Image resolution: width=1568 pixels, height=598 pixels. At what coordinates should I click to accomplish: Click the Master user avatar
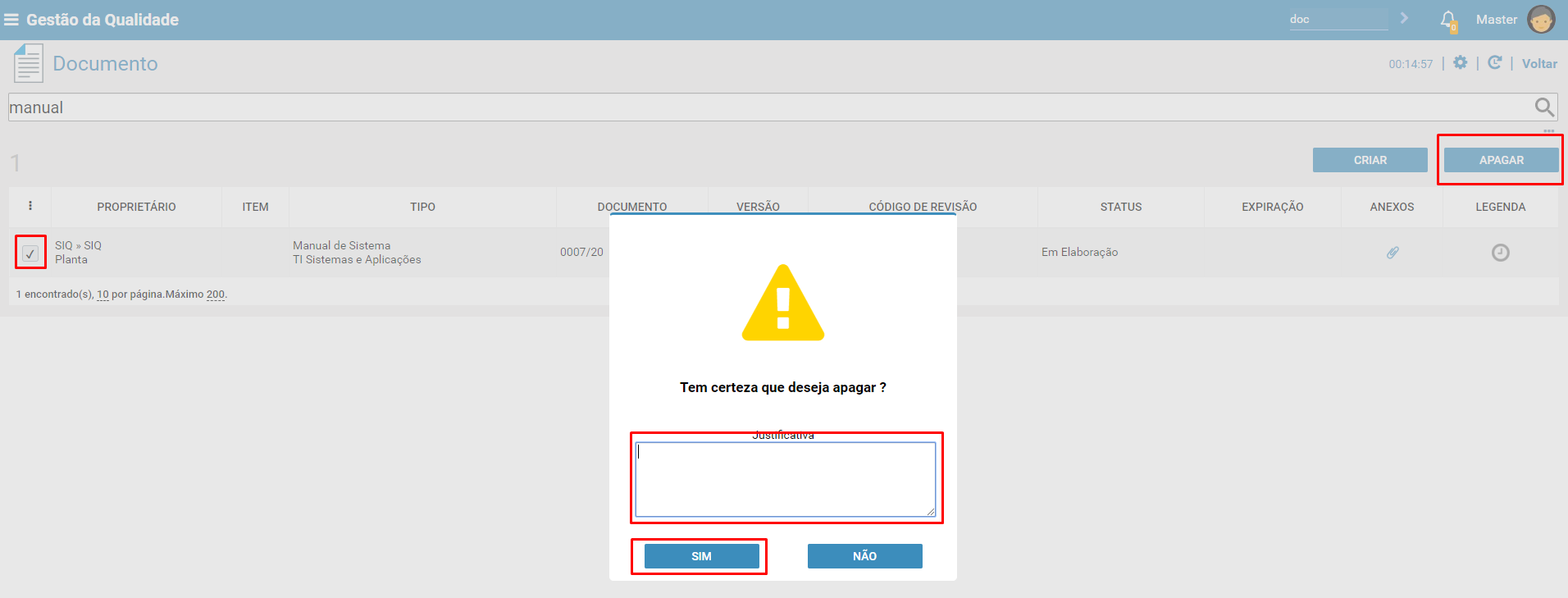1541,20
